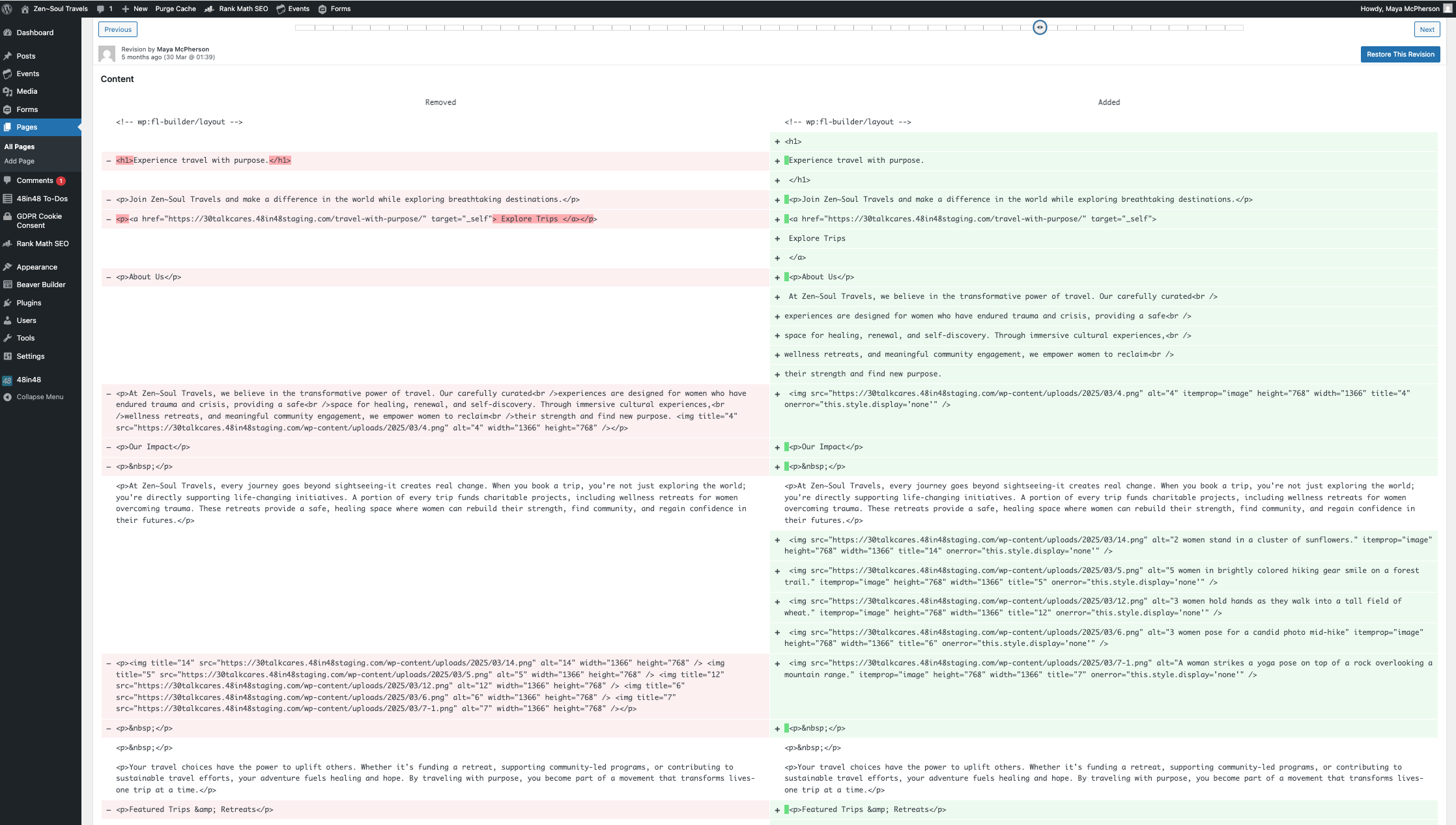Click the revision slider handle
Screen dimensions: 1456x825
pyautogui.click(x=1040, y=27)
